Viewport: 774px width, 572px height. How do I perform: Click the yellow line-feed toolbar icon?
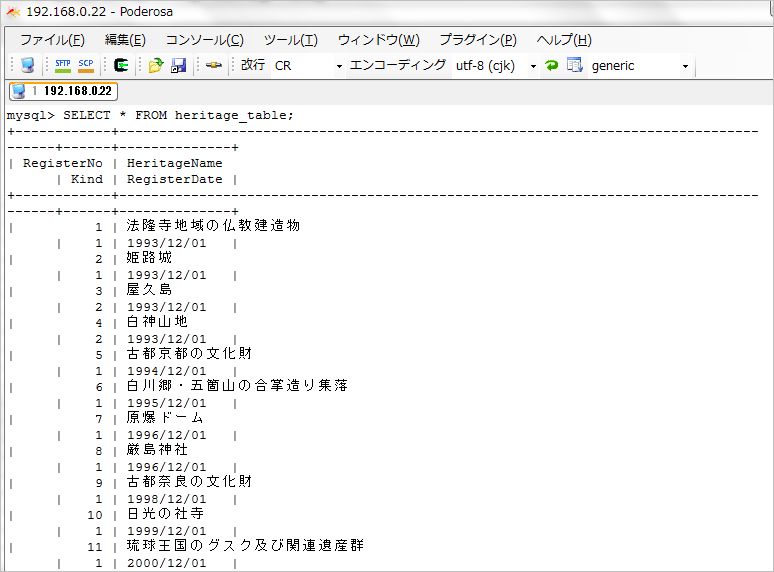point(214,65)
